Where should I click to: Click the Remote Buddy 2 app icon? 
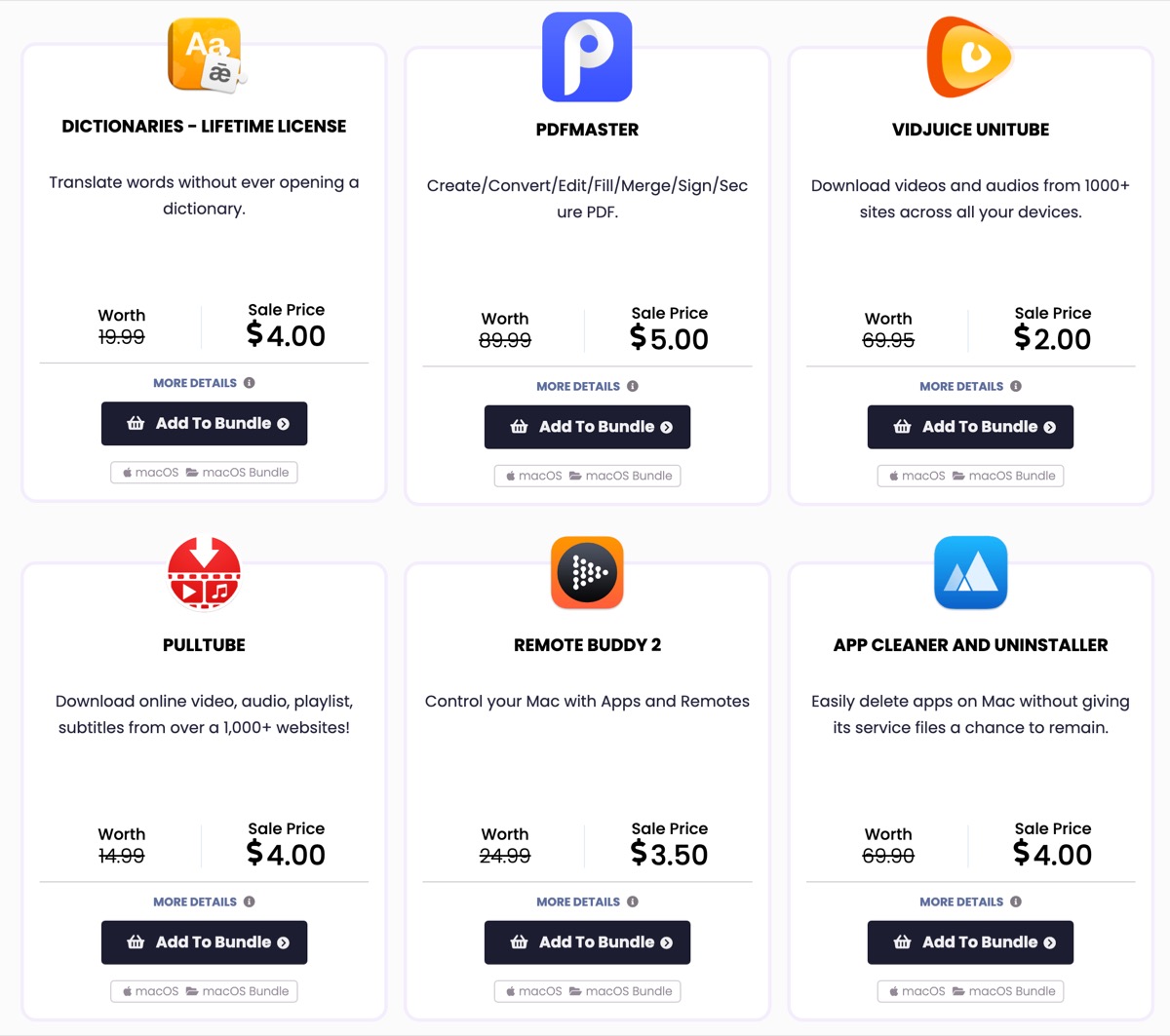coord(587,573)
